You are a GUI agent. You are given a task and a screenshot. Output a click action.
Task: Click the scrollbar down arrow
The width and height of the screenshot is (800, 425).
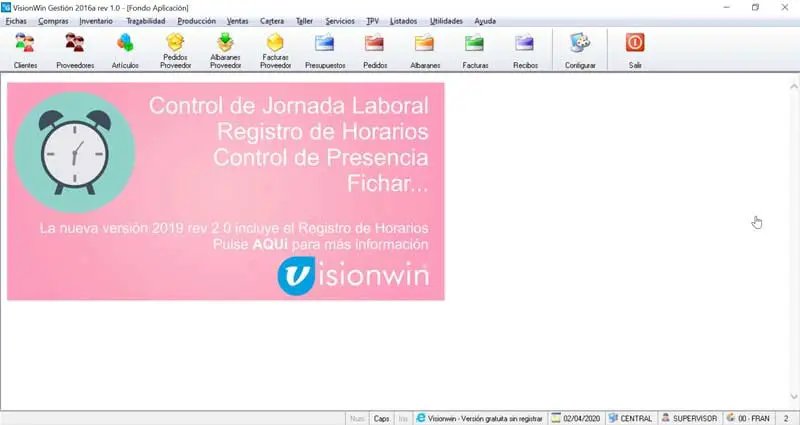click(x=793, y=396)
